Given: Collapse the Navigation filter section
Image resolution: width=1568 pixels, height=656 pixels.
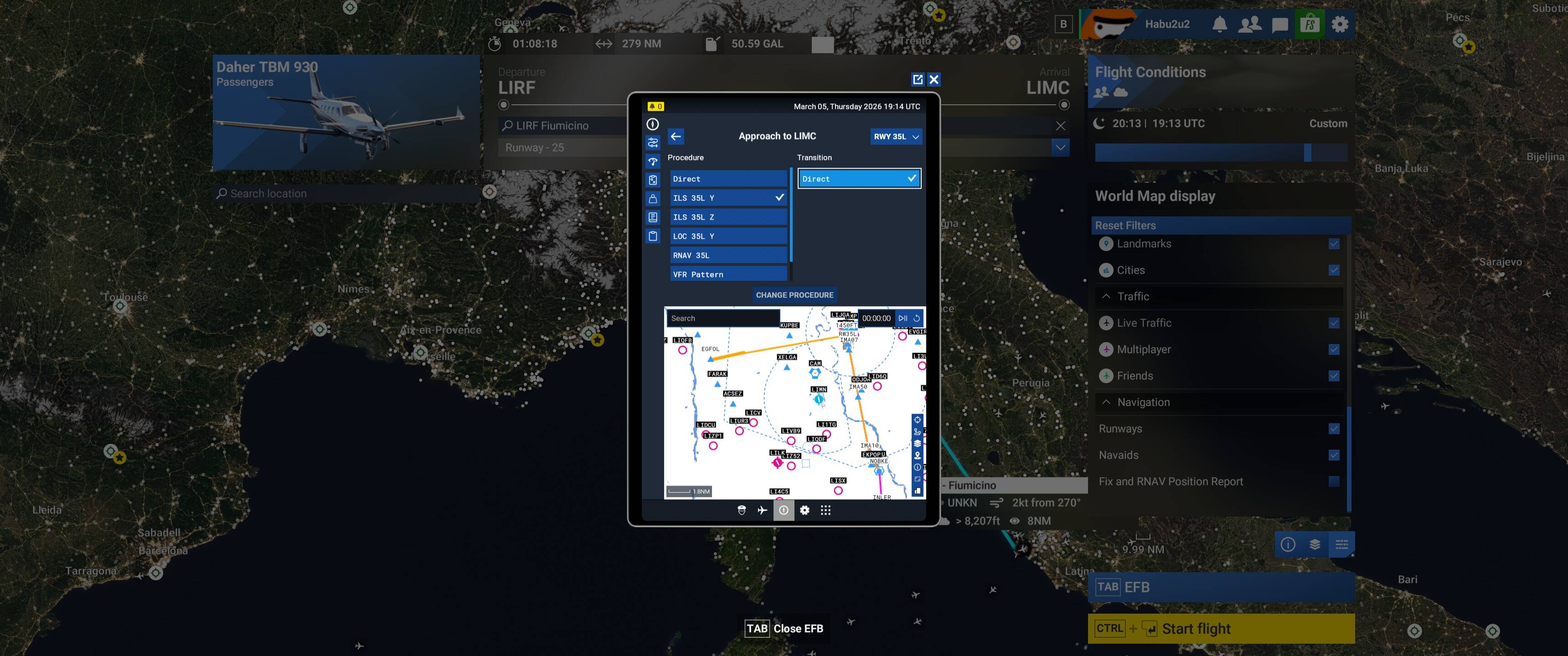Looking at the screenshot, I should click(x=1106, y=402).
